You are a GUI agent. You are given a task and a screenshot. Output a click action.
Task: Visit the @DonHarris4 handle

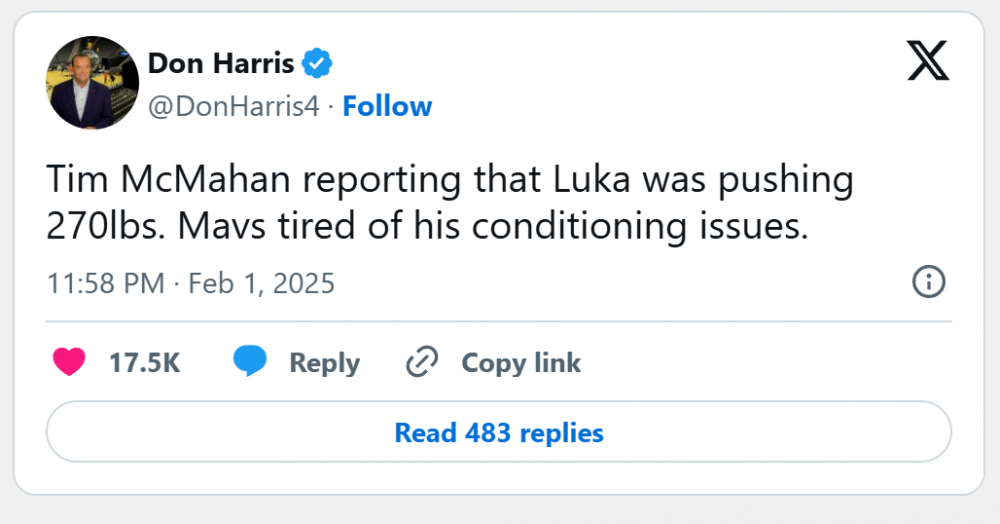233,106
